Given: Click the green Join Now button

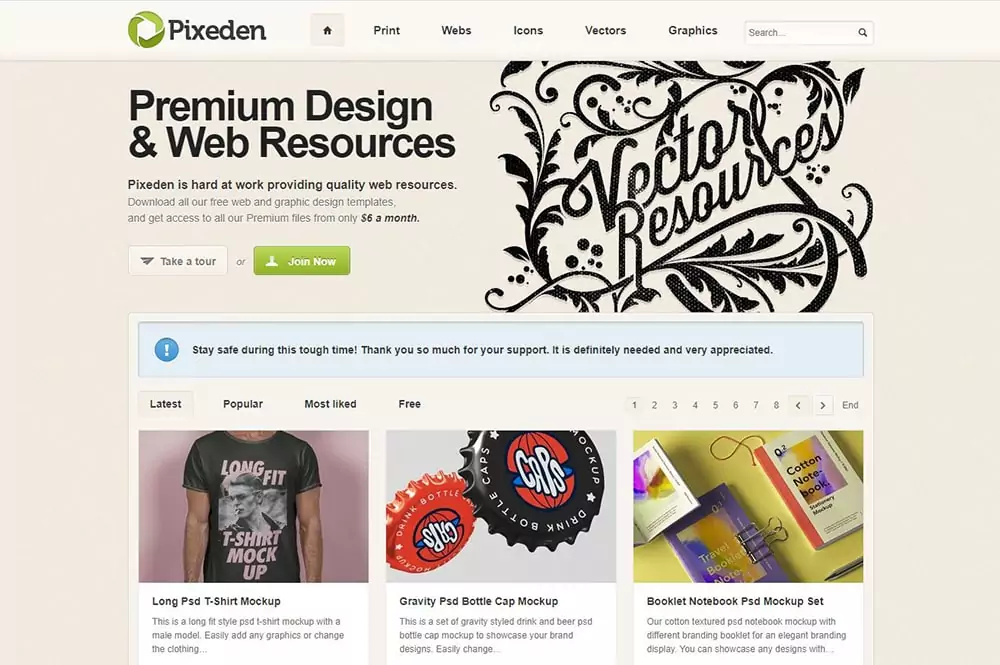Looking at the screenshot, I should [302, 261].
